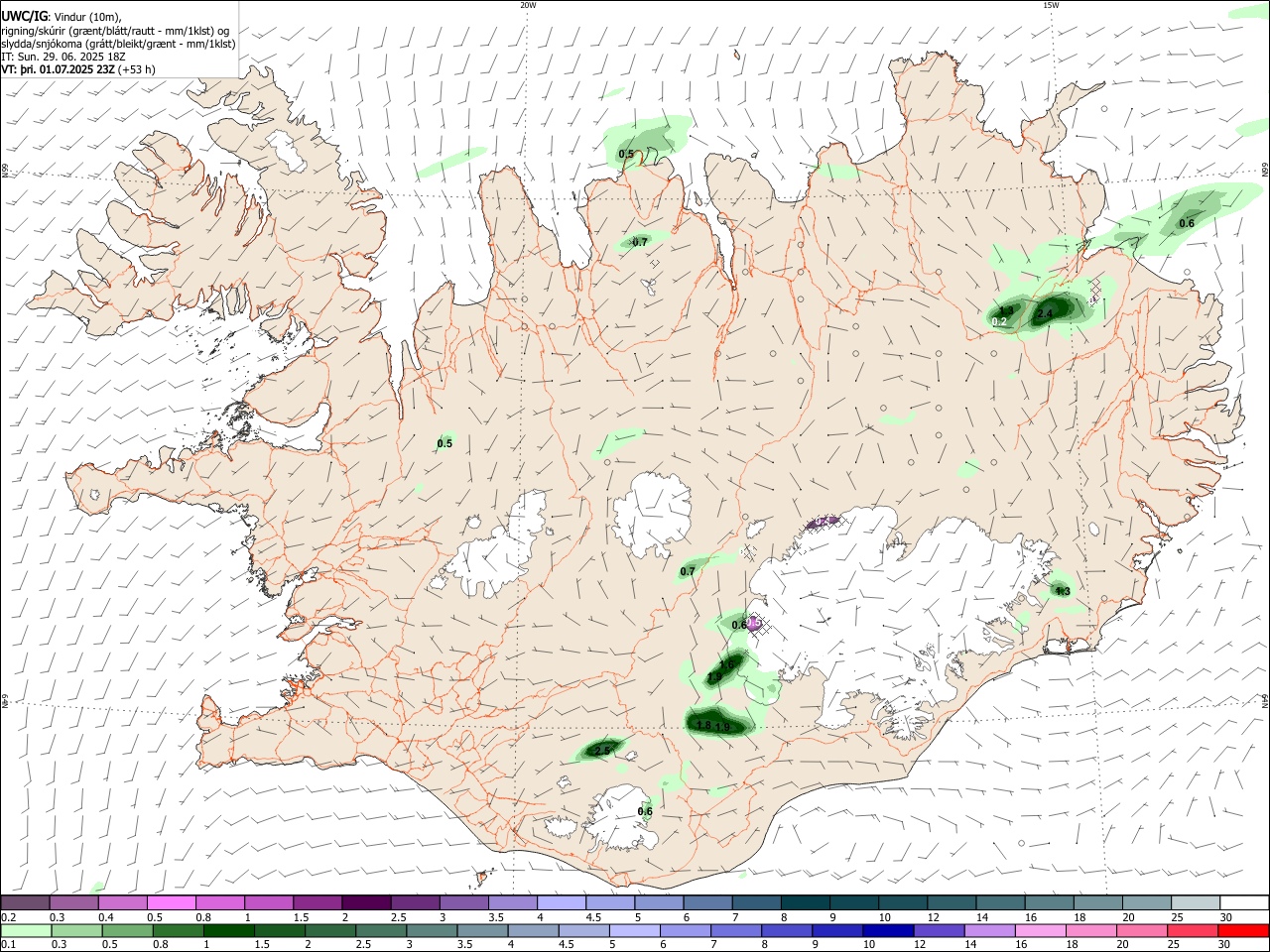This screenshot has height=952, width=1270.
Task: Pick the upper legend swatch starting at 8
Action: pyautogui.click(x=804, y=903)
